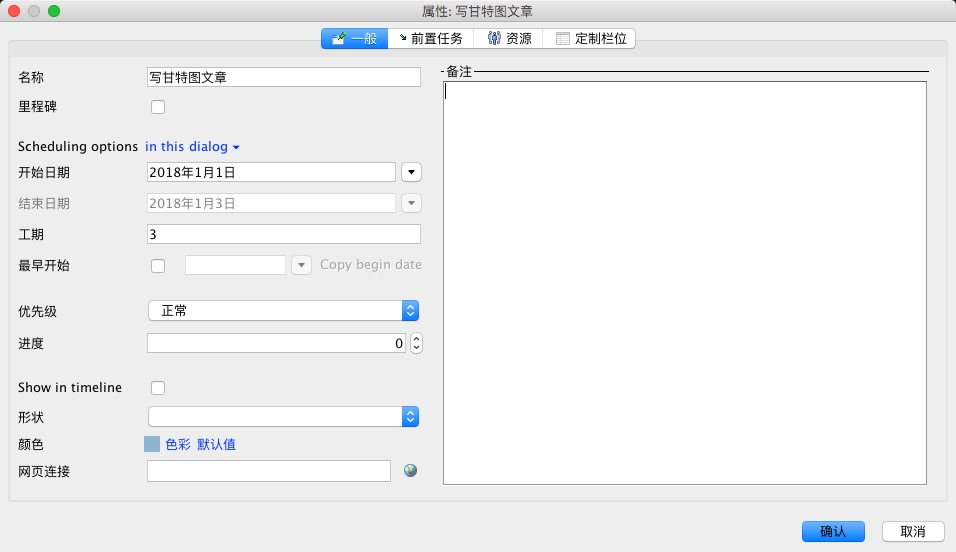Close the 属性 dialog with the red button

coord(13,10)
